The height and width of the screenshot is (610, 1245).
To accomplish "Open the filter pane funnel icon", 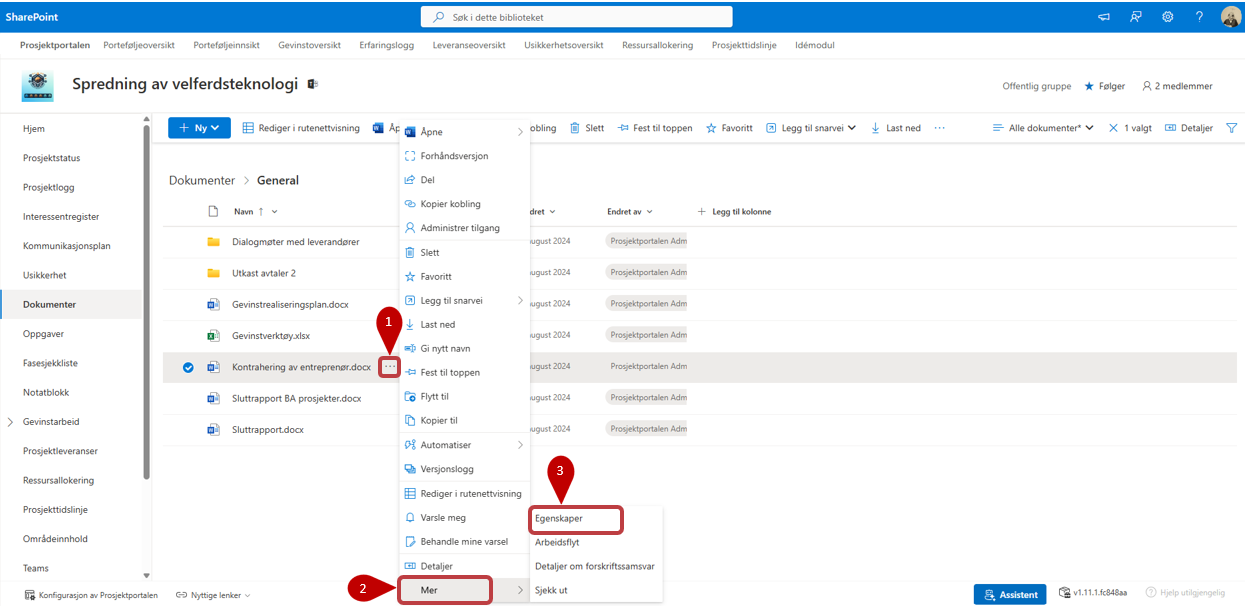I will click(1231, 128).
